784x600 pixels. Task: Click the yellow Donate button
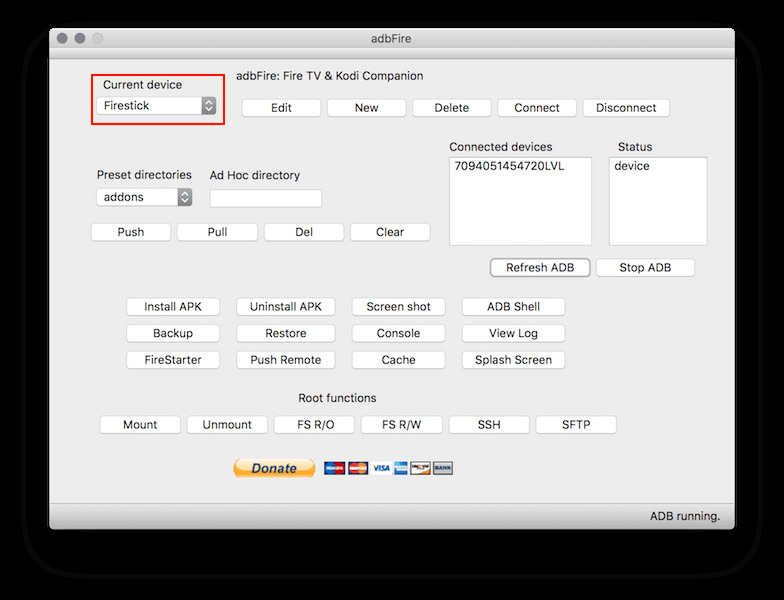click(x=274, y=468)
